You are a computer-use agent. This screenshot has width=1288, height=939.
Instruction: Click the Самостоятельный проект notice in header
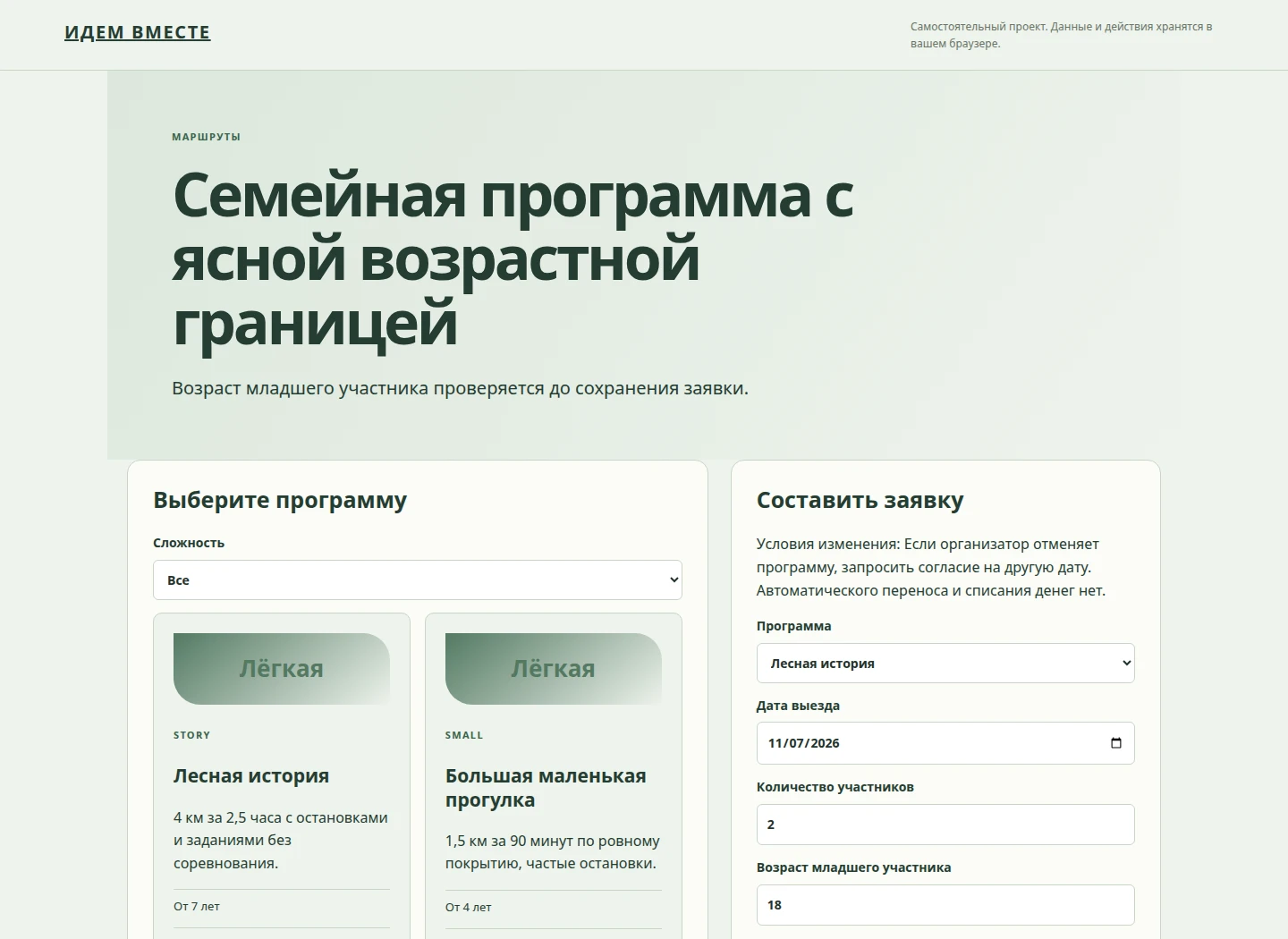1061,35
